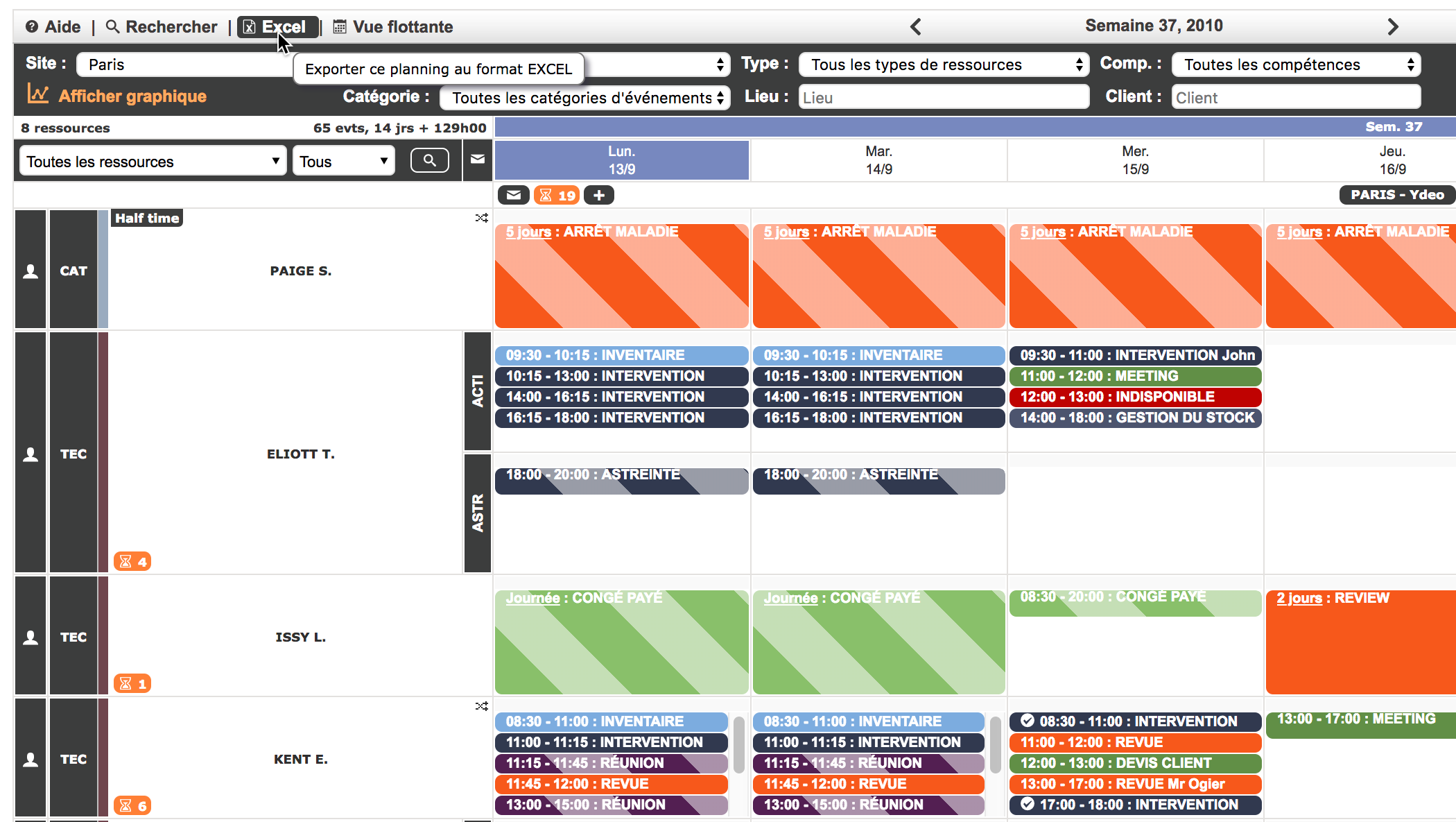The width and height of the screenshot is (1456, 822).
Task: Click the Excel export menu item
Action: [277, 27]
